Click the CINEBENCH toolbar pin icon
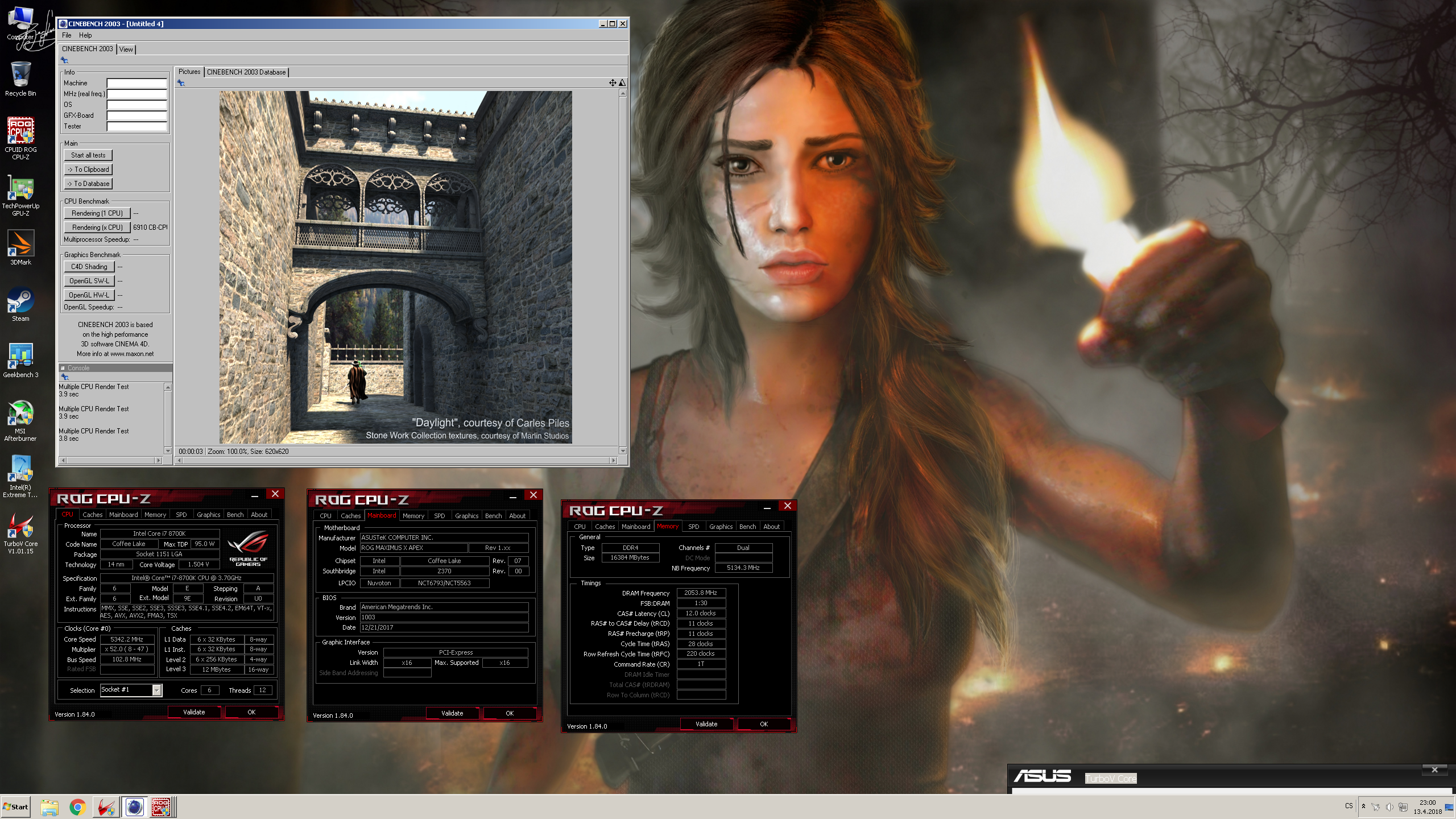The height and width of the screenshot is (819, 1456). pyautogui.click(x=64, y=60)
